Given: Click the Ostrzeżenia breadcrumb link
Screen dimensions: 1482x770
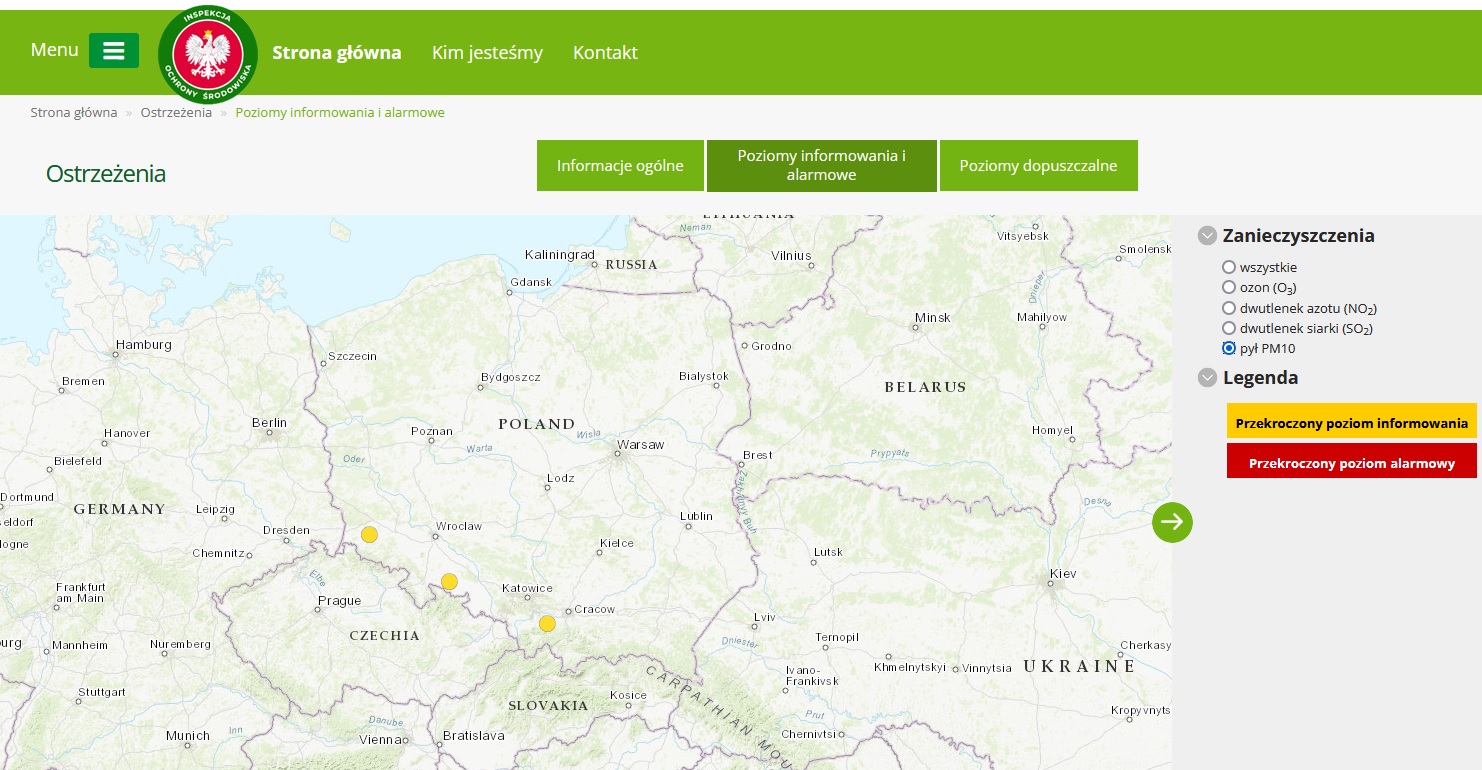Looking at the screenshot, I should pyautogui.click(x=176, y=112).
